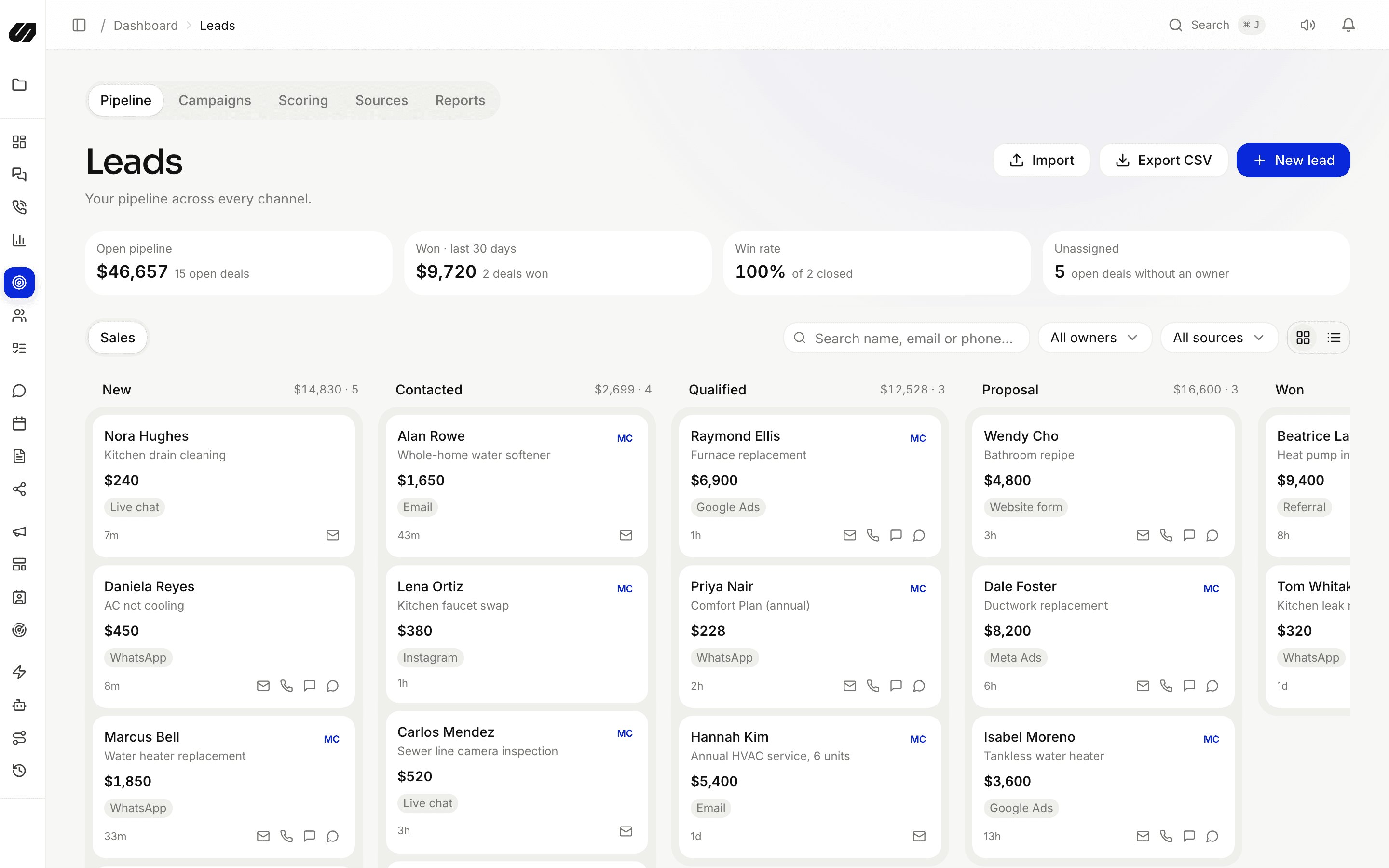The width and height of the screenshot is (1389, 868).
Task: Open the top Search bar
Action: [x=1216, y=25]
